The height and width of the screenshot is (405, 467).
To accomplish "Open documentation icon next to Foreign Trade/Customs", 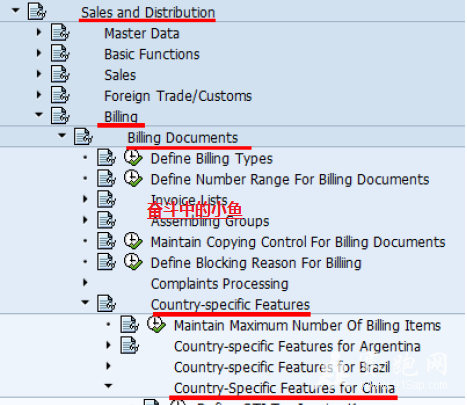I will tap(60, 95).
